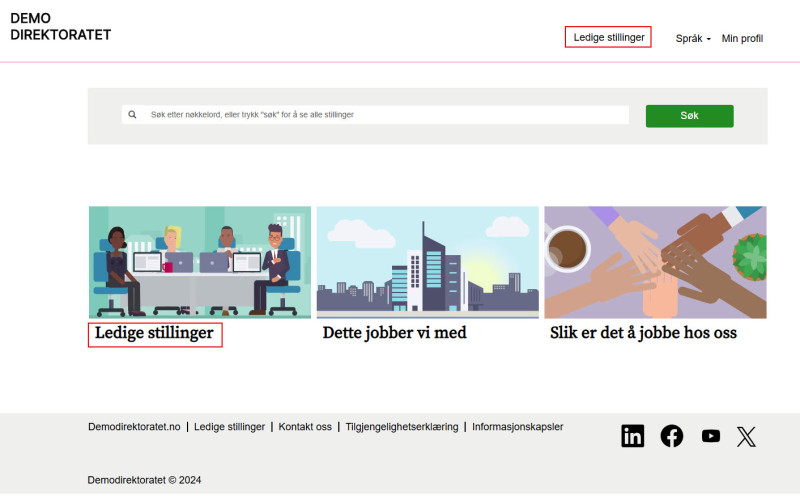Open the office workers illustration thumbnail
800x496 pixels.
199,262
